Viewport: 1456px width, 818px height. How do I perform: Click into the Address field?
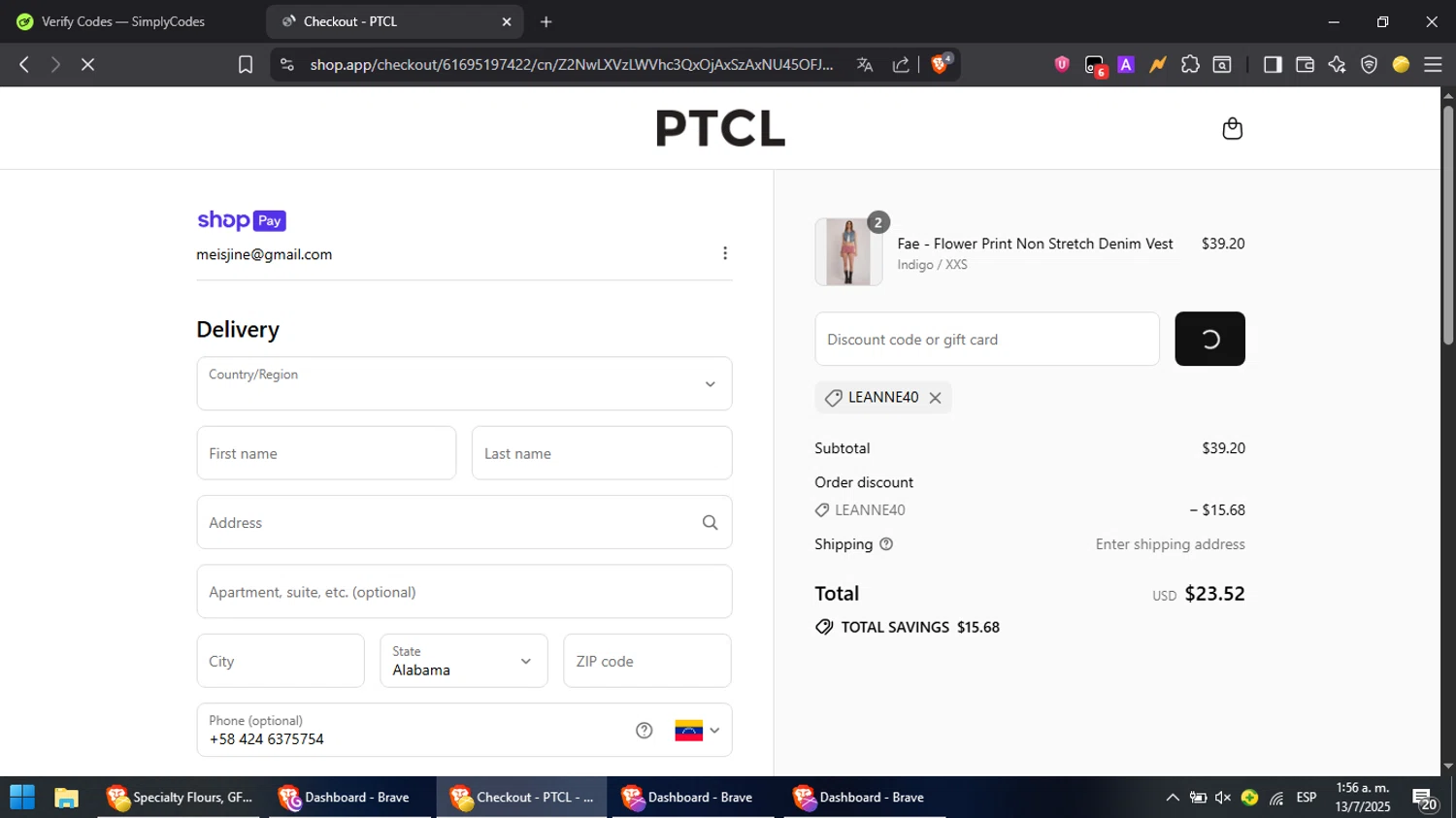click(x=464, y=523)
